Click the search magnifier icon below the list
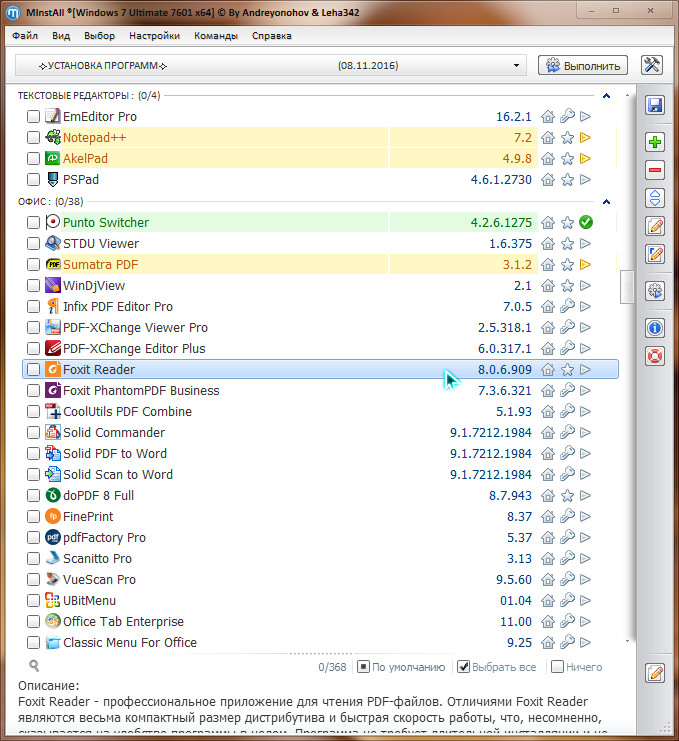Viewport: 679px width, 741px height. click(x=34, y=665)
